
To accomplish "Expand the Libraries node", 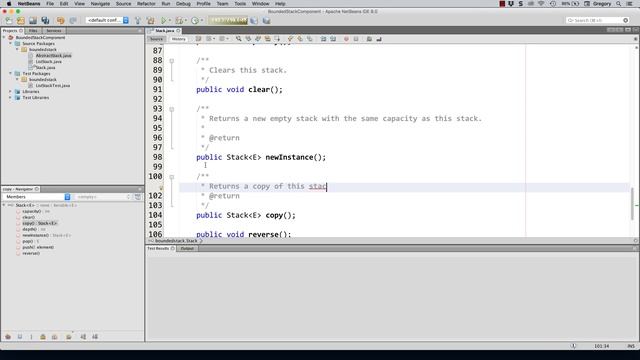I will [11, 91].
